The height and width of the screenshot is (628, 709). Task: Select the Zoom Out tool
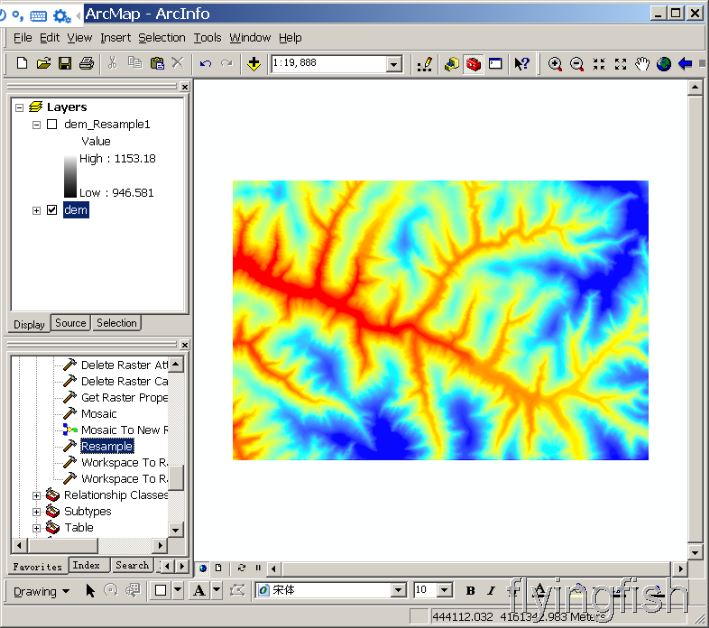click(x=577, y=64)
